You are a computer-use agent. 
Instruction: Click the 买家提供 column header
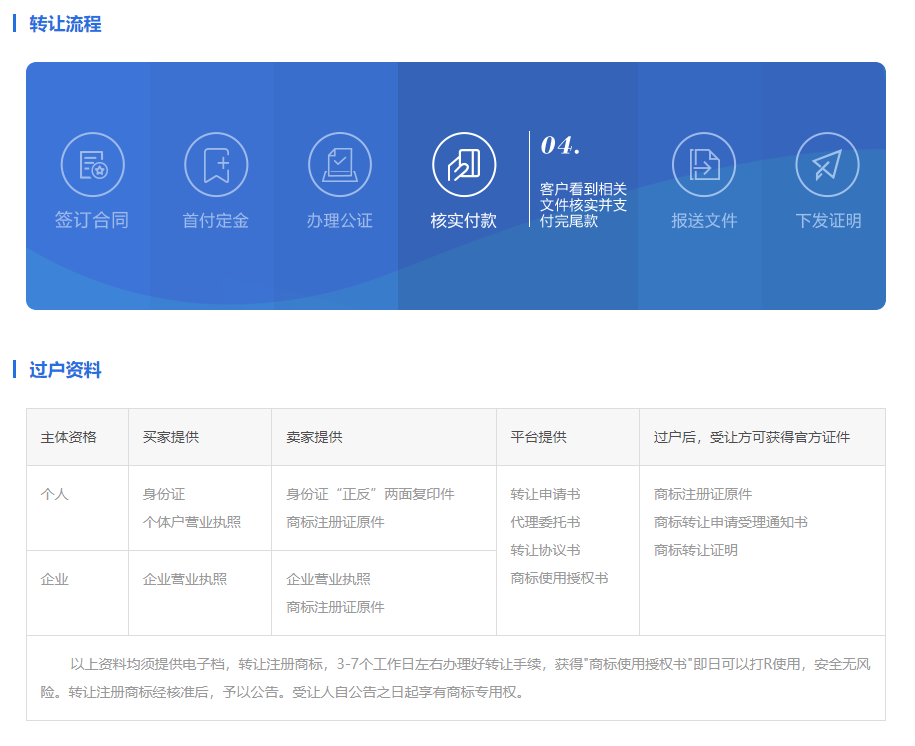(x=171, y=437)
